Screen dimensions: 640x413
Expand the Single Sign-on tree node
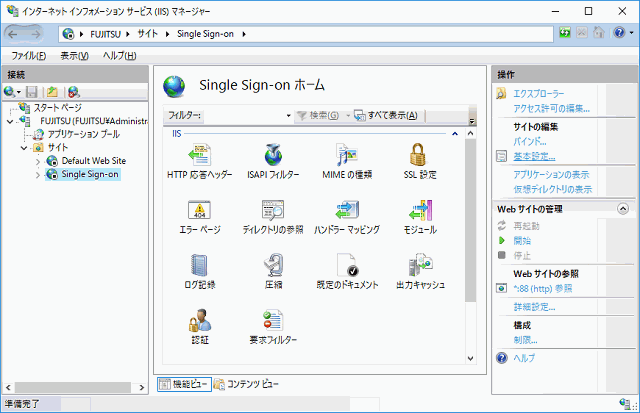coord(38,175)
